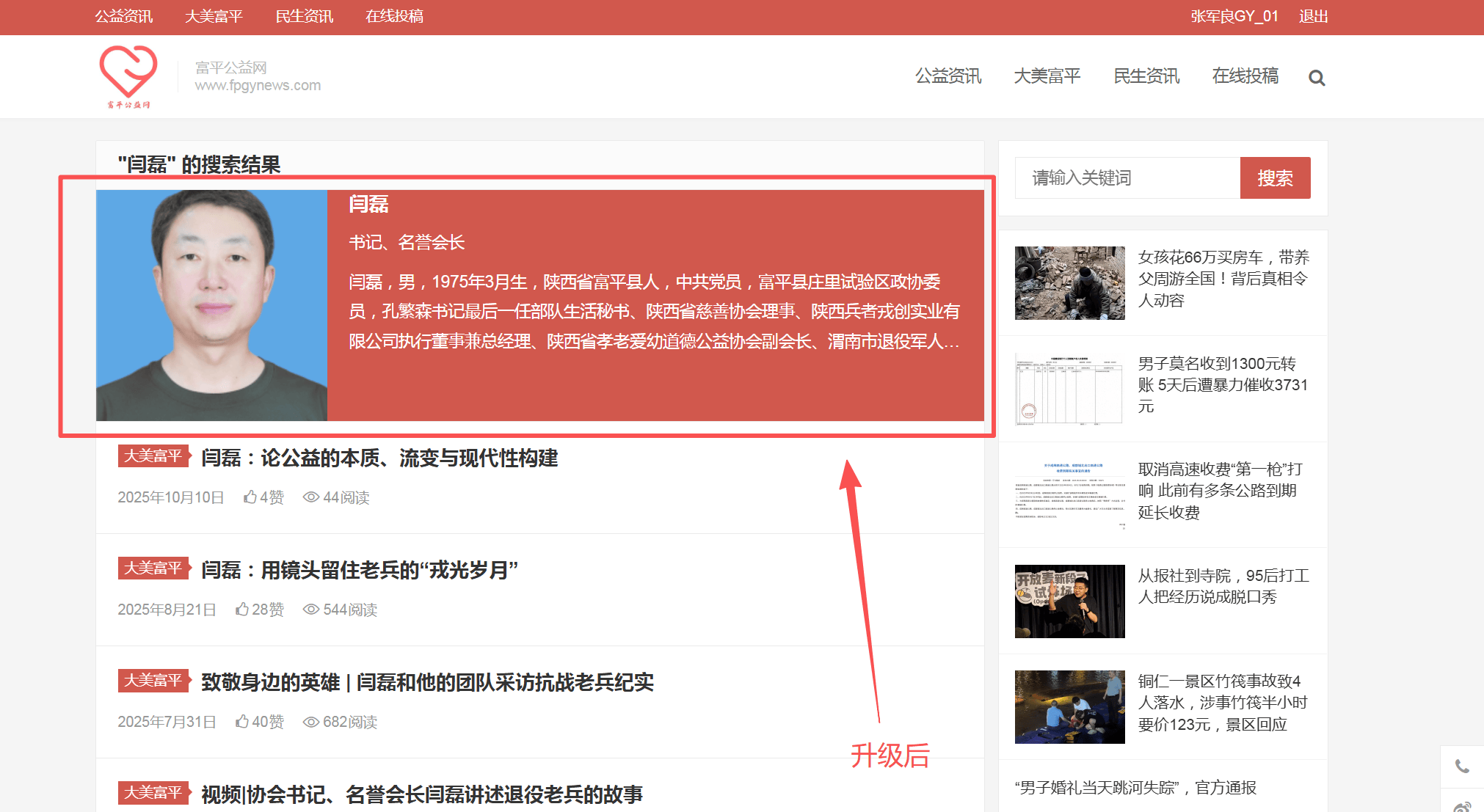The image size is (1484, 812).
Task: Open thumbnail of 女孩花66万买房车 news
Action: click(x=1069, y=283)
